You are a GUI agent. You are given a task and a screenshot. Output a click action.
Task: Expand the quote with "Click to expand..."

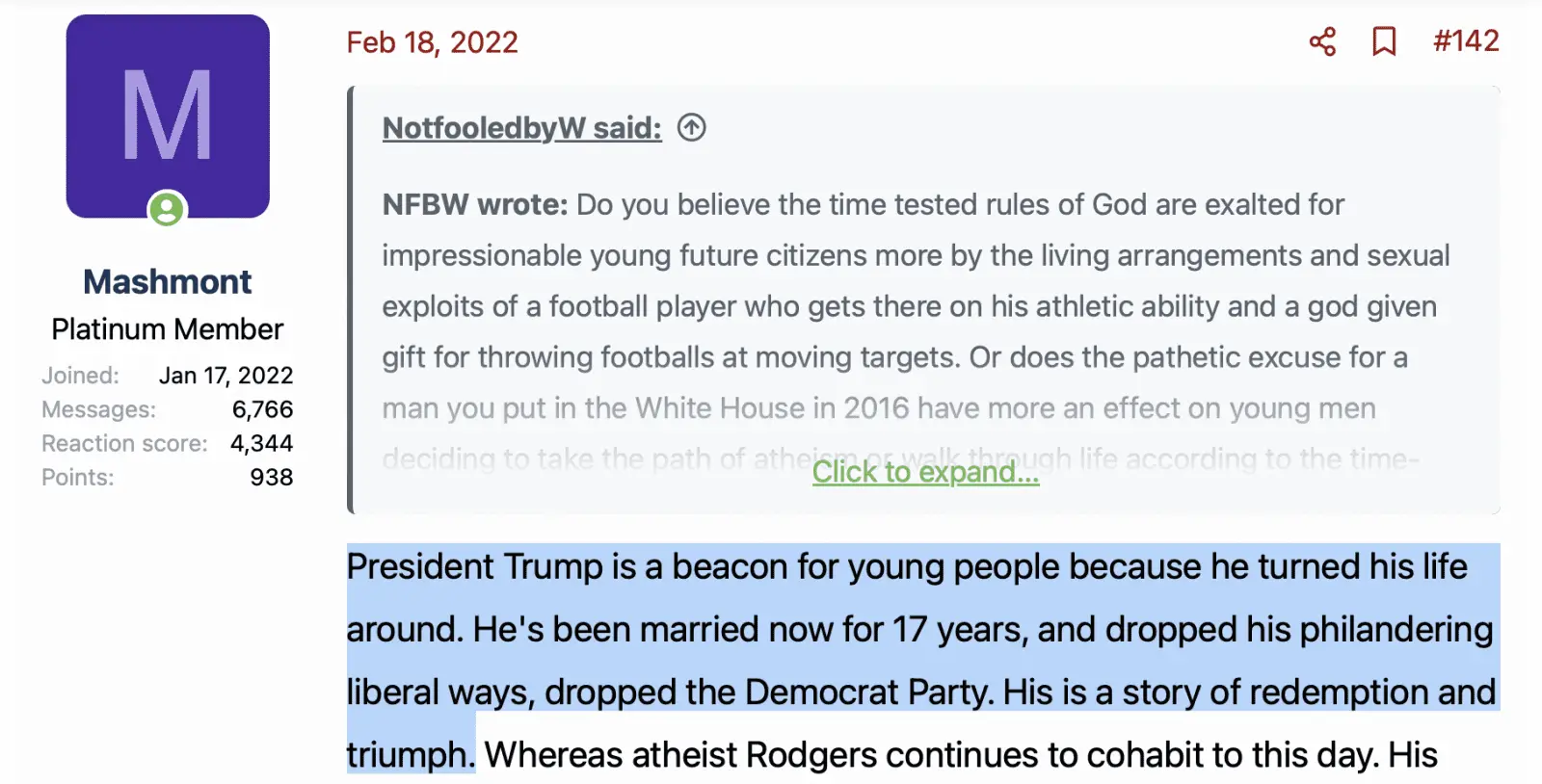click(x=925, y=472)
